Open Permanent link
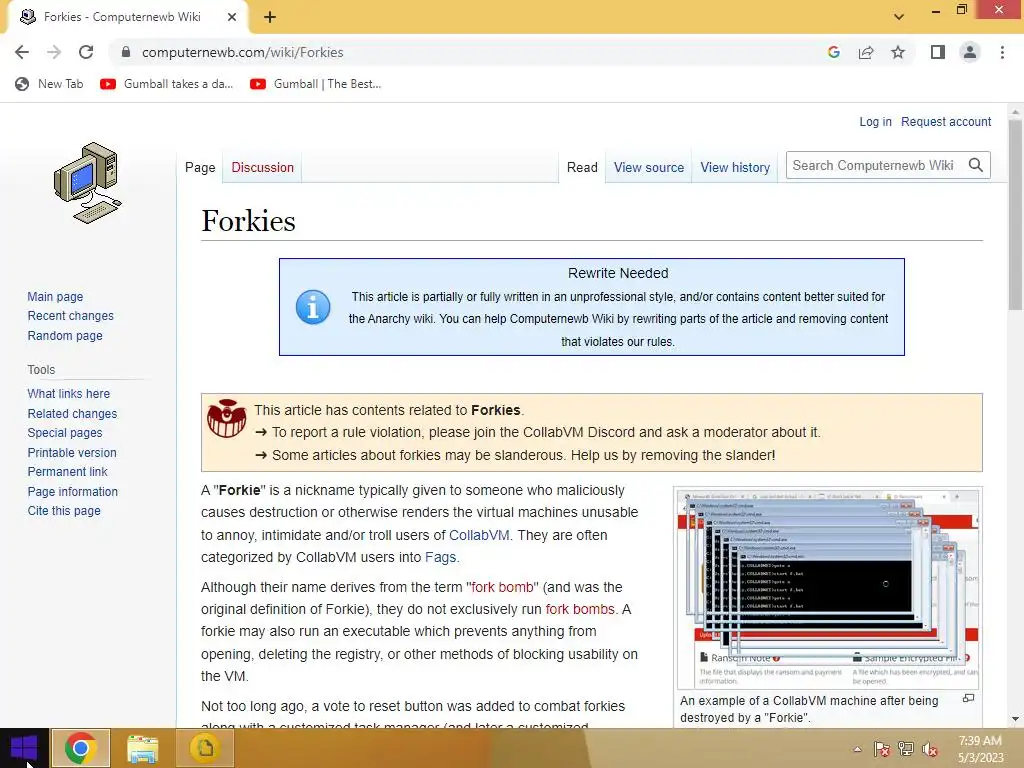 click(67, 472)
